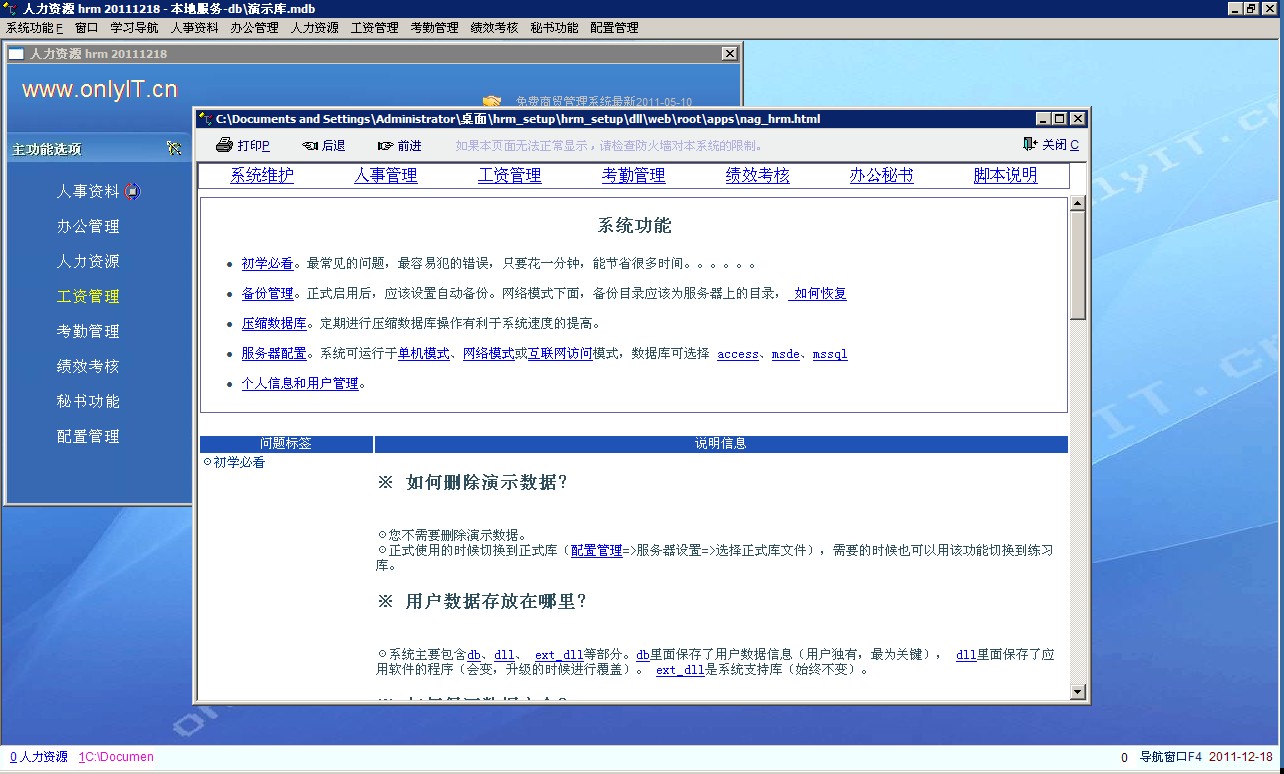Click the printer icon for 打印

pyautogui.click(x=224, y=145)
